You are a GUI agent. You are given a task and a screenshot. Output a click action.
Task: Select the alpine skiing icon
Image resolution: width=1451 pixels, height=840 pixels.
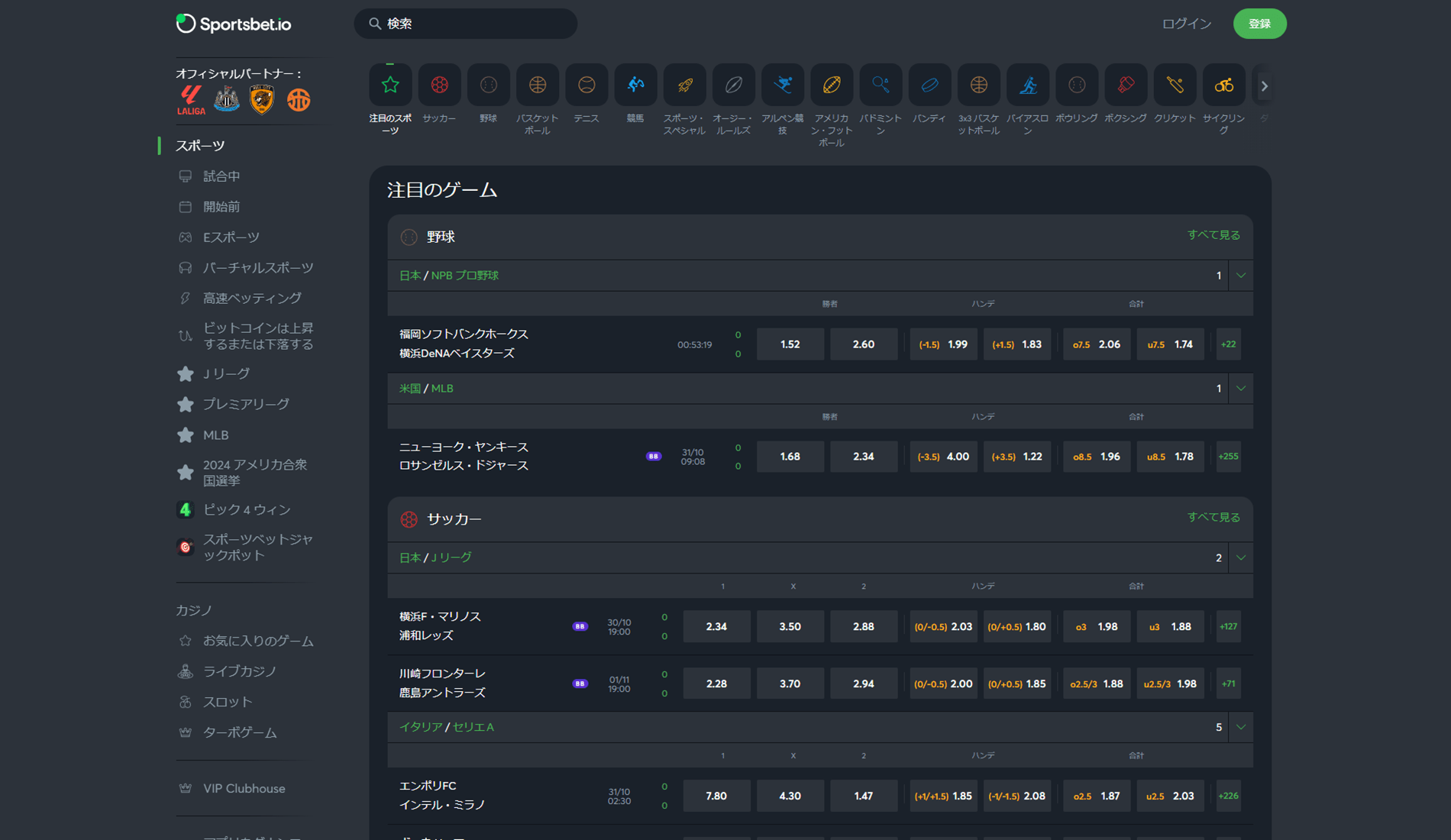[x=782, y=85]
